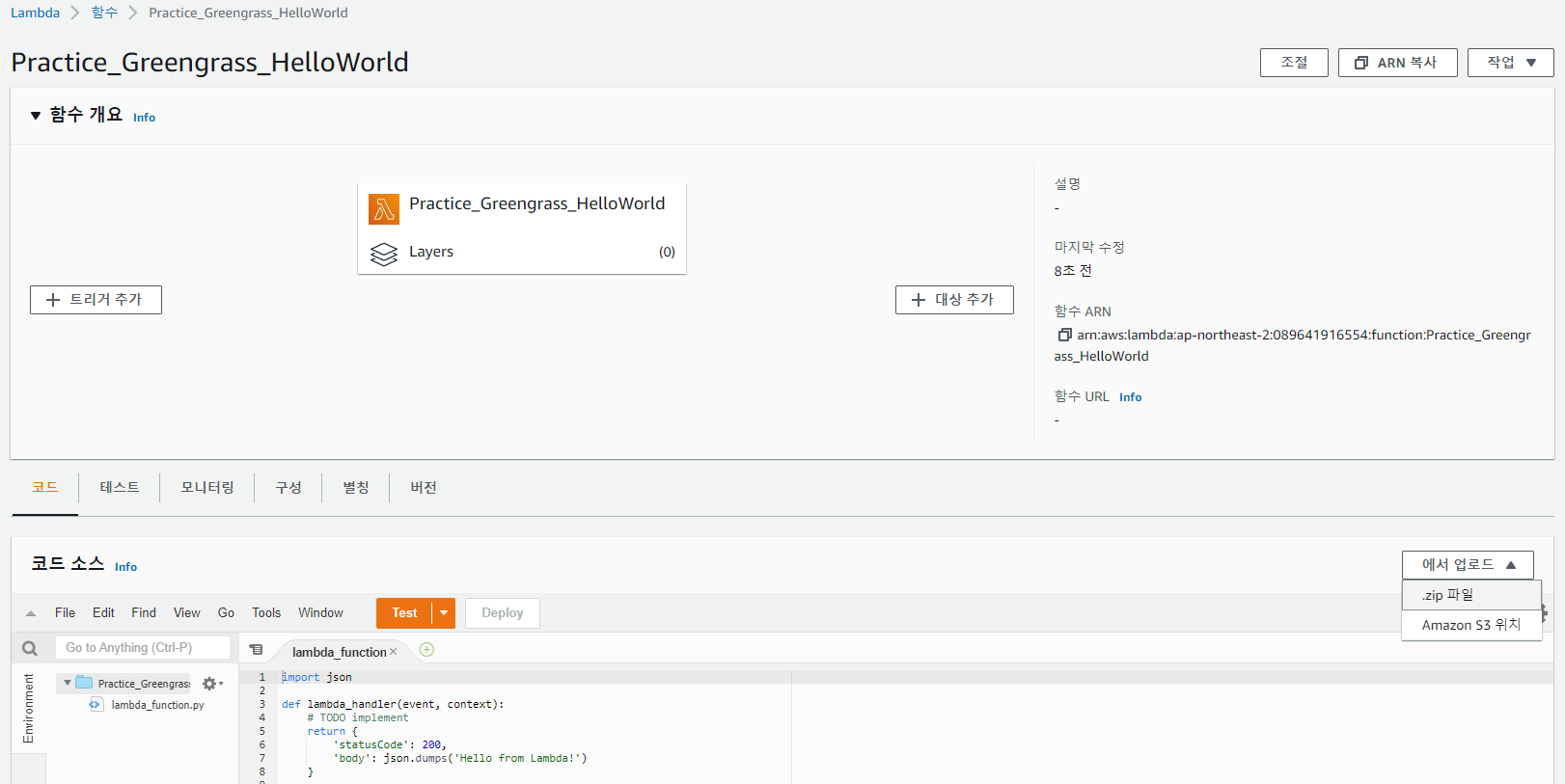Open the Edit menu
The width and height of the screenshot is (1565, 784).
tap(103, 613)
